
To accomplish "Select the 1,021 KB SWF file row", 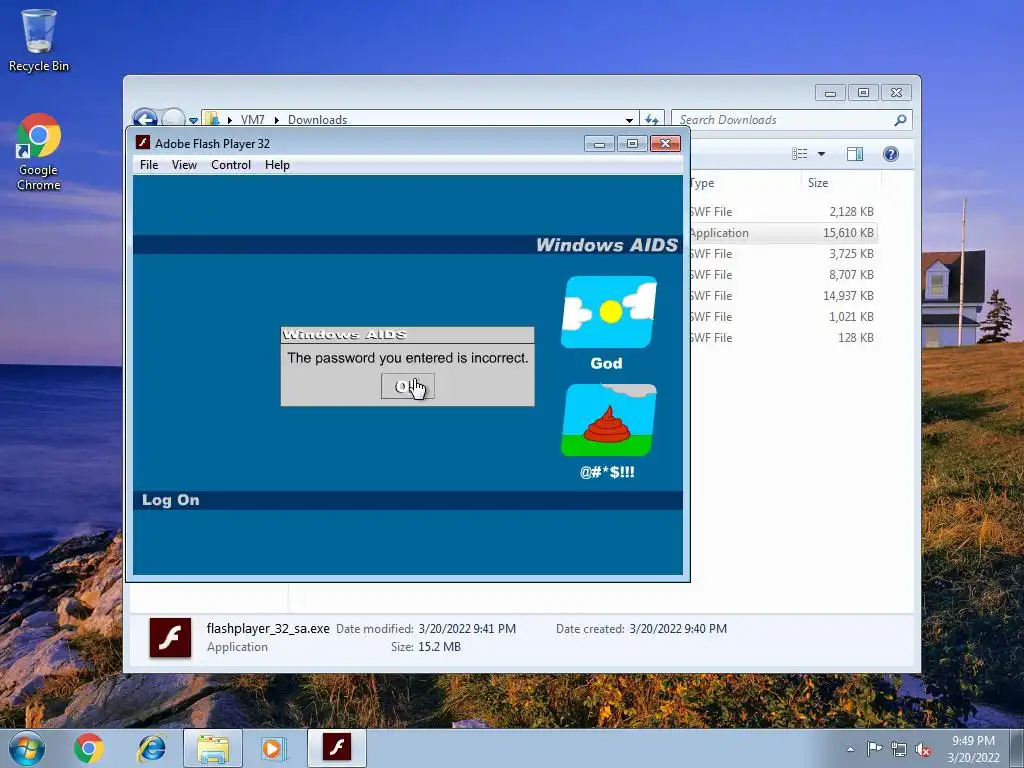I will point(782,316).
